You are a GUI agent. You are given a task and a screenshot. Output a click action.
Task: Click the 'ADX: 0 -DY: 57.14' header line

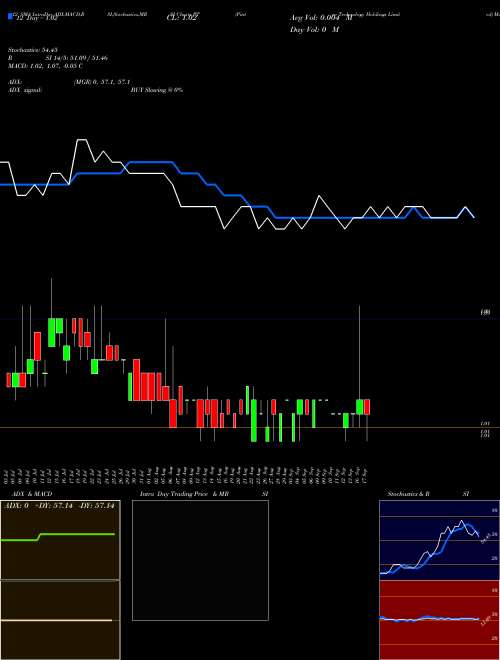coord(59,505)
